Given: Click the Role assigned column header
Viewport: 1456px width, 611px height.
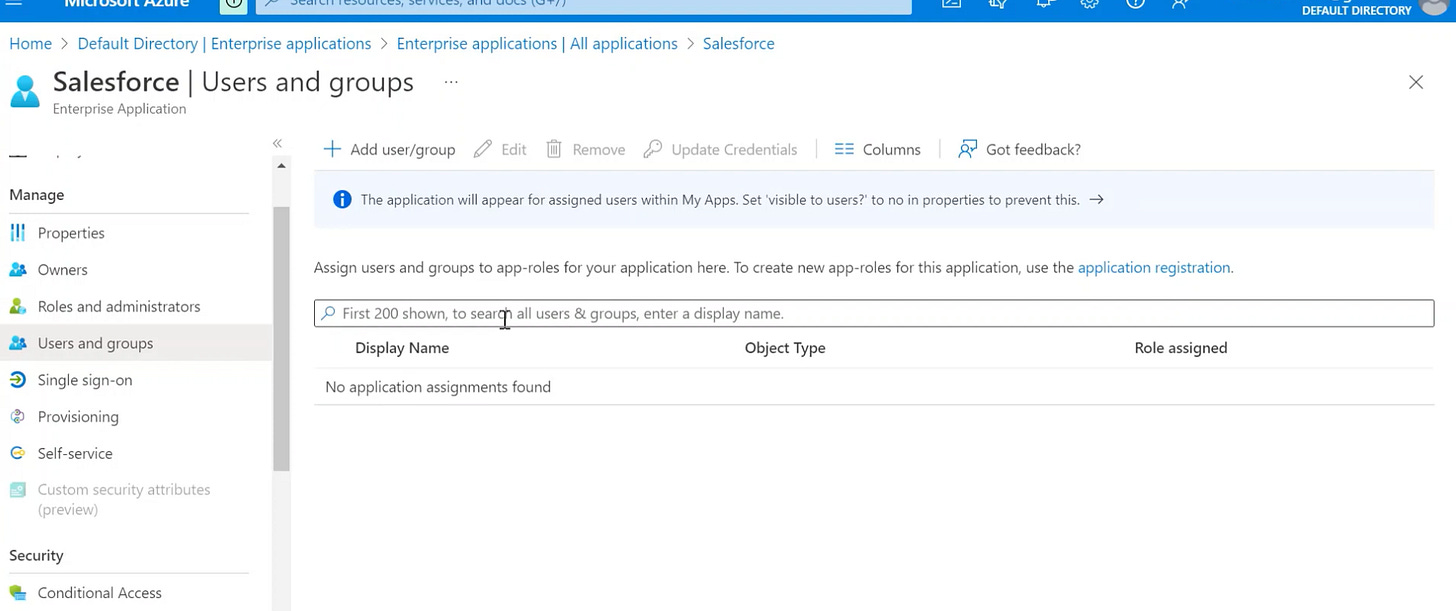Looking at the screenshot, I should [1181, 348].
